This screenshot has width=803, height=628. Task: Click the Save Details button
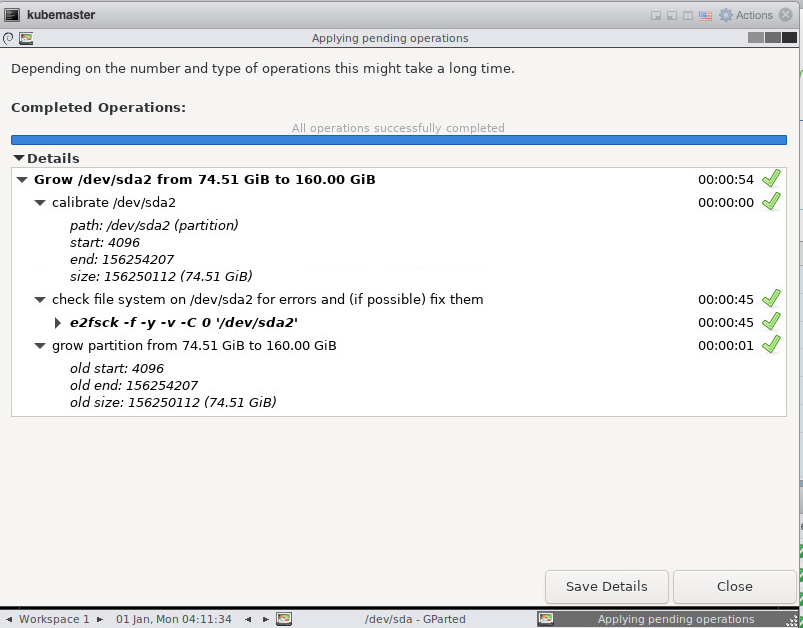[607, 587]
